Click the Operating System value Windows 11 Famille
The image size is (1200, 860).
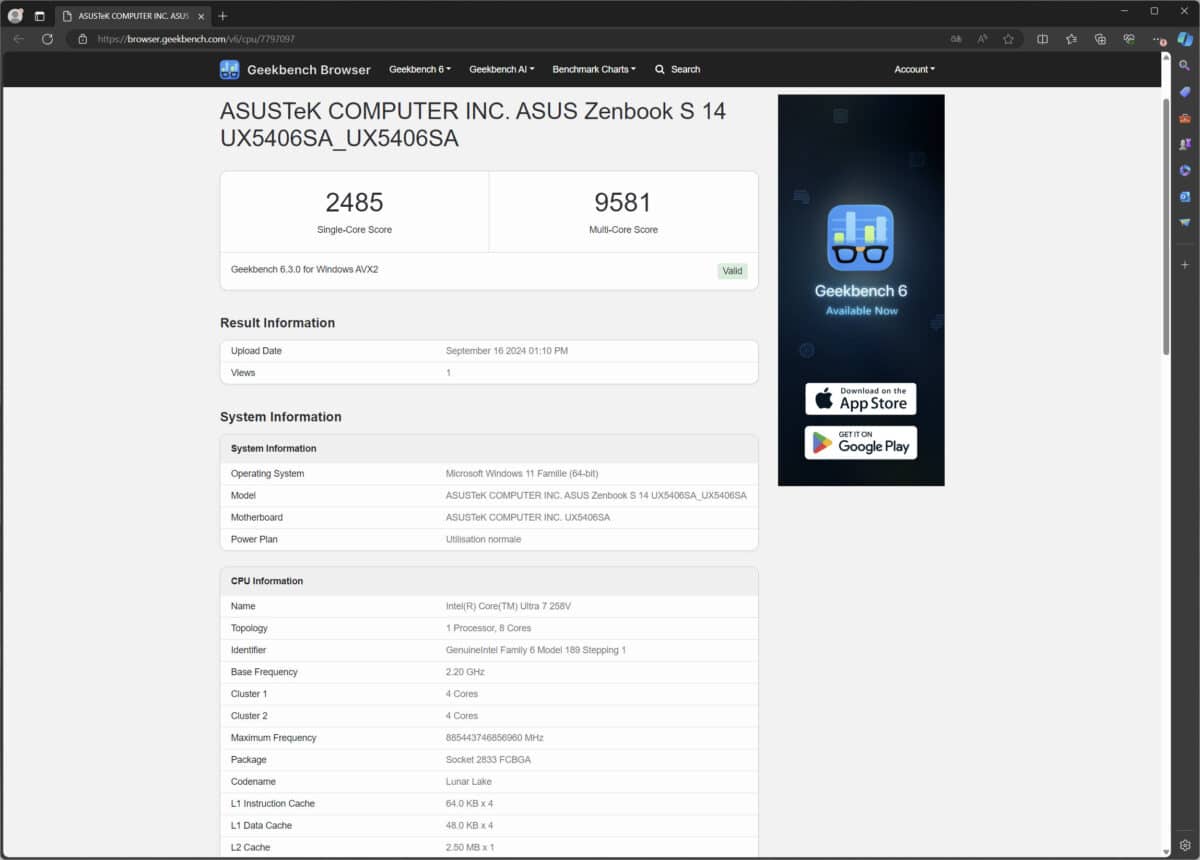(522, 474)
